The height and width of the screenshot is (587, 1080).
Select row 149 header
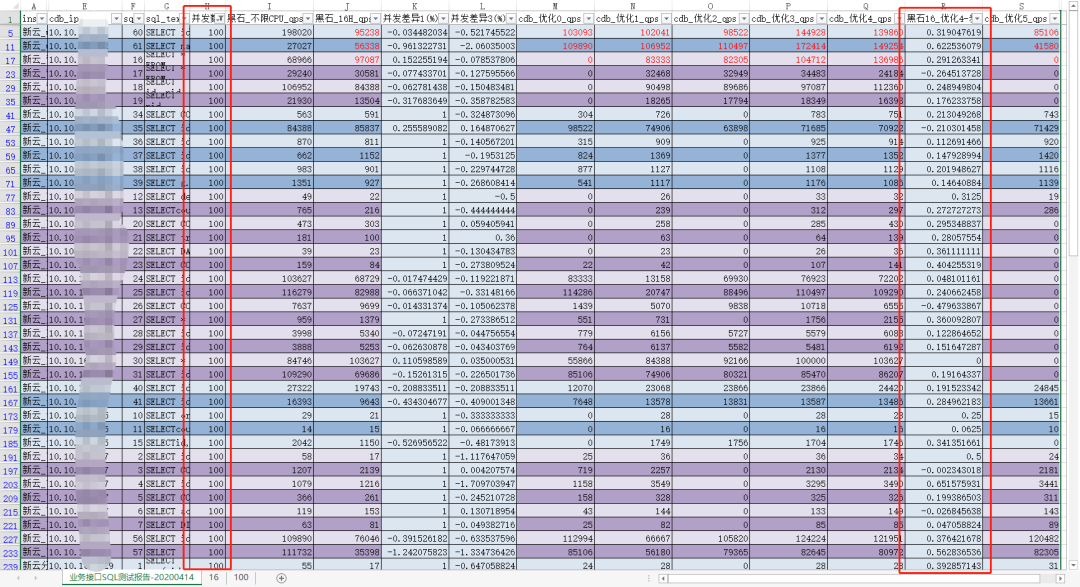point(10,361)
